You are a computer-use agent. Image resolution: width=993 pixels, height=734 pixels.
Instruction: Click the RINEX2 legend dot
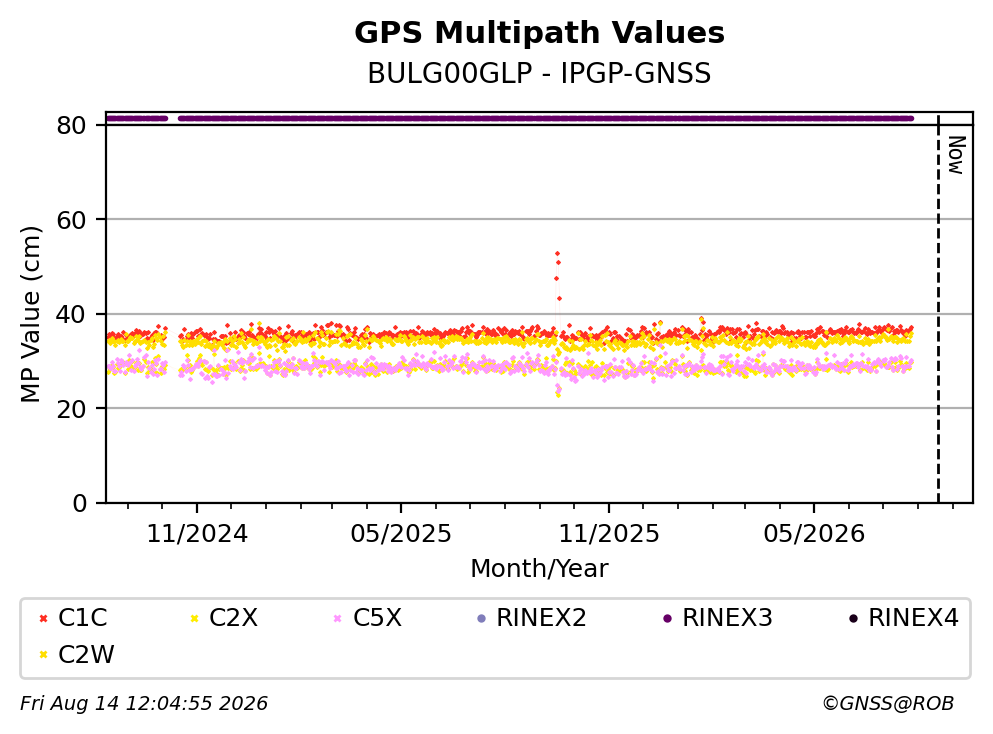[x=481, y=618]
